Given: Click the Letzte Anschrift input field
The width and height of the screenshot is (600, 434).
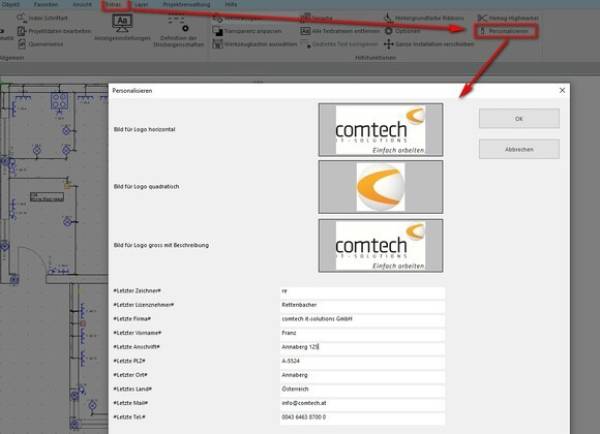Looking at the screenshot, I should point(362,347).
